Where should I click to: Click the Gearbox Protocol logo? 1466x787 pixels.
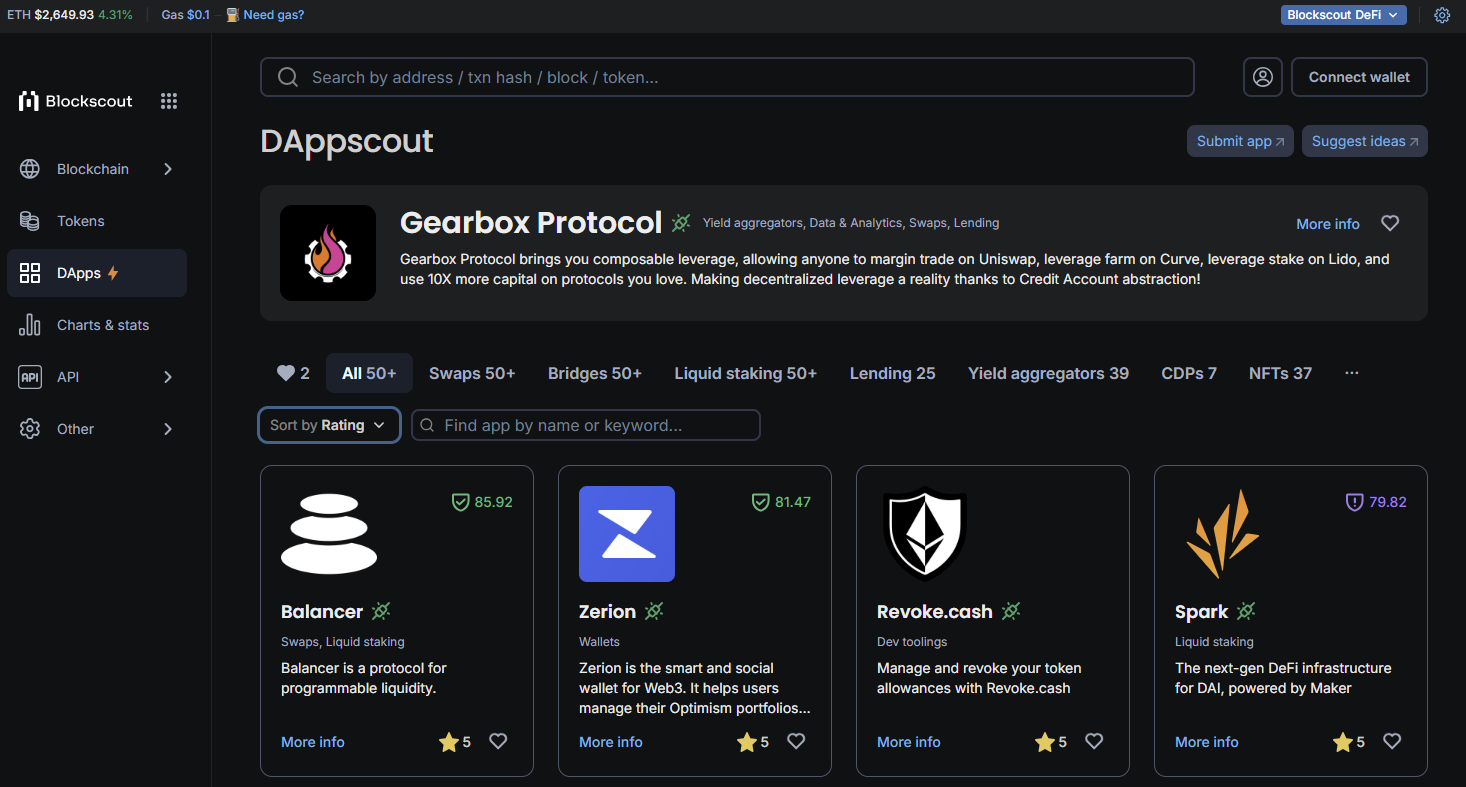click(x=328, y=253)
